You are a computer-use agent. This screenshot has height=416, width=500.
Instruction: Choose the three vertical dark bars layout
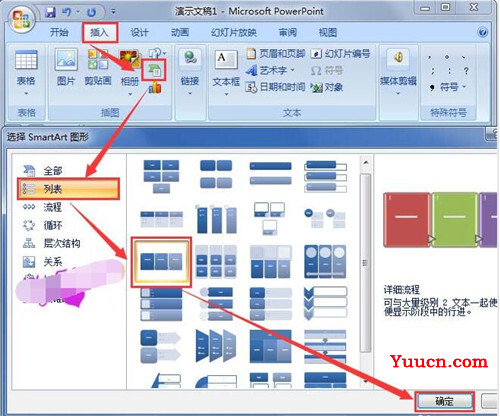click(217, 219)
